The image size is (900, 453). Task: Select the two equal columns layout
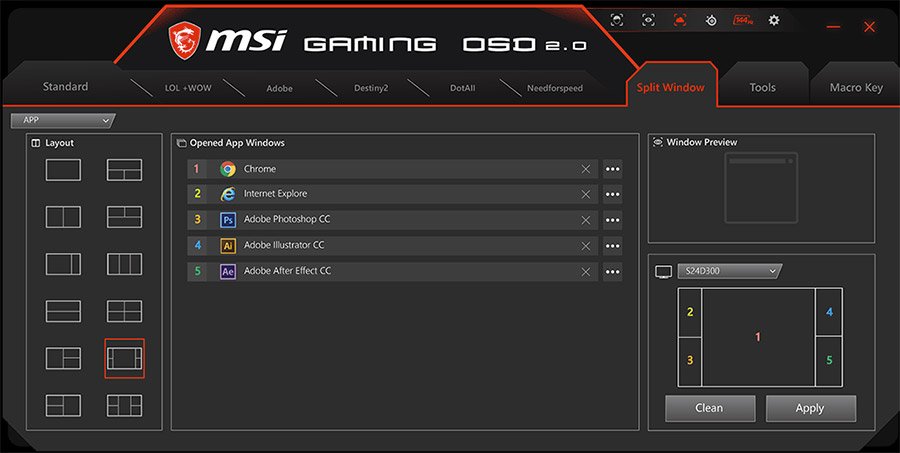(x=63, y=217)
